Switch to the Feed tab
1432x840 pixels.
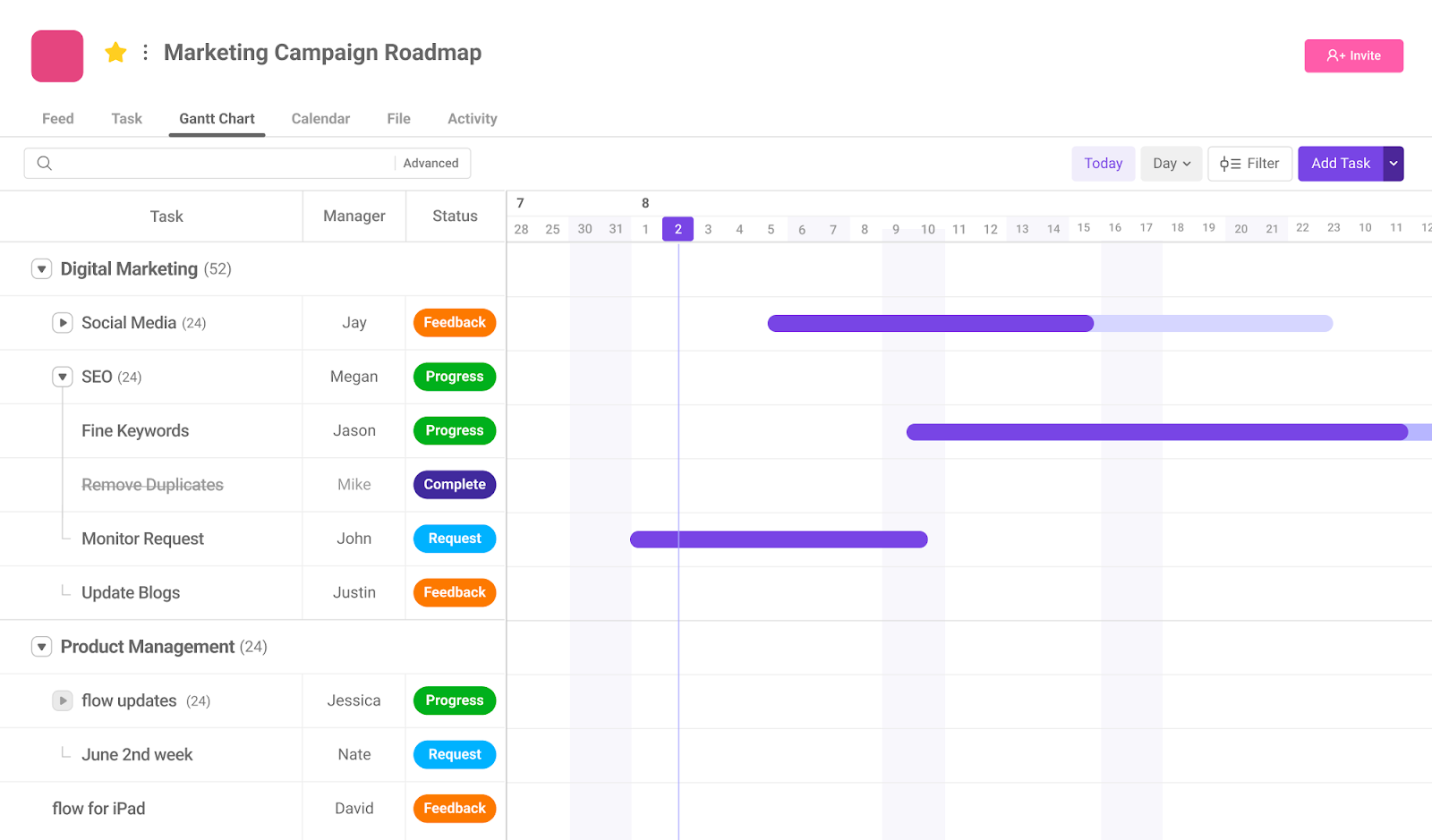tap(58, 119)
